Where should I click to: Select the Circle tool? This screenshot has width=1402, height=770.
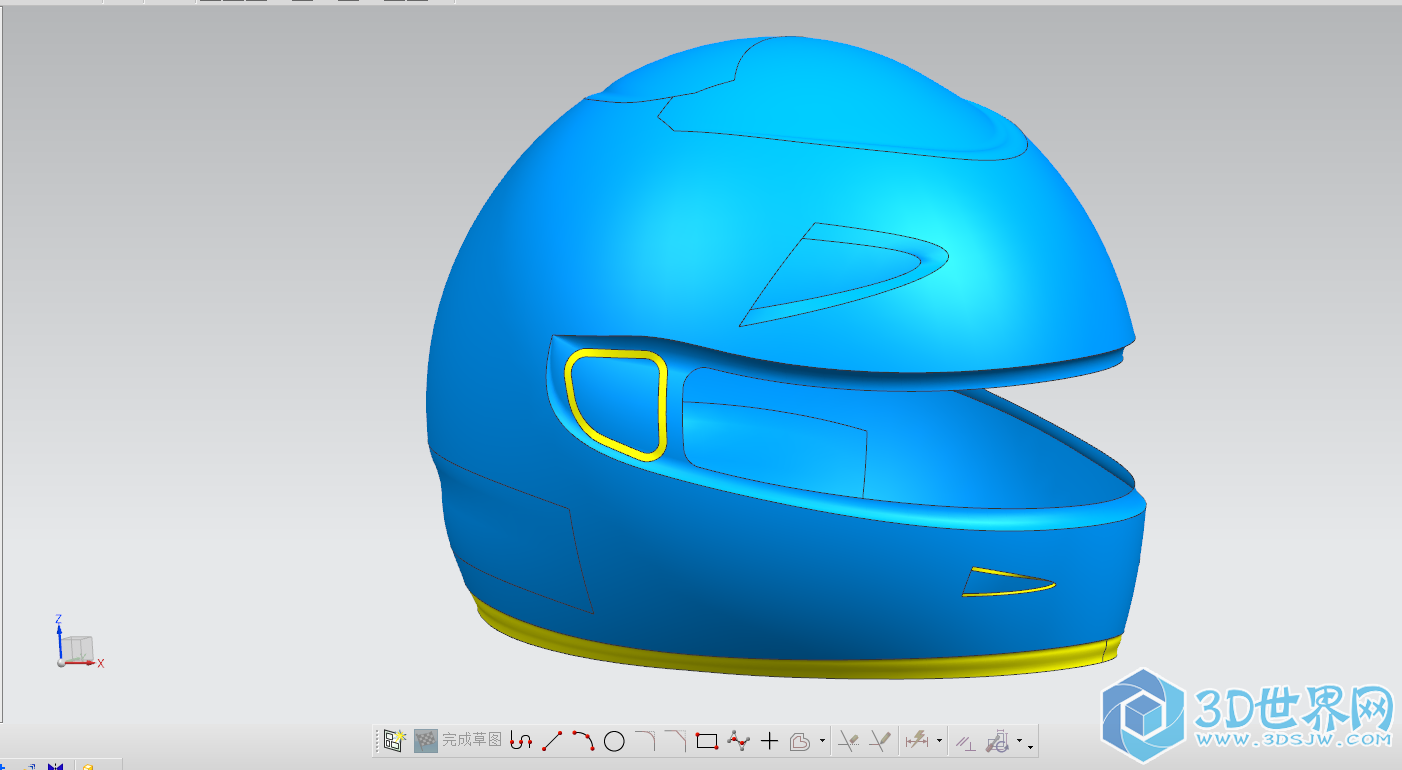point(614,741)
